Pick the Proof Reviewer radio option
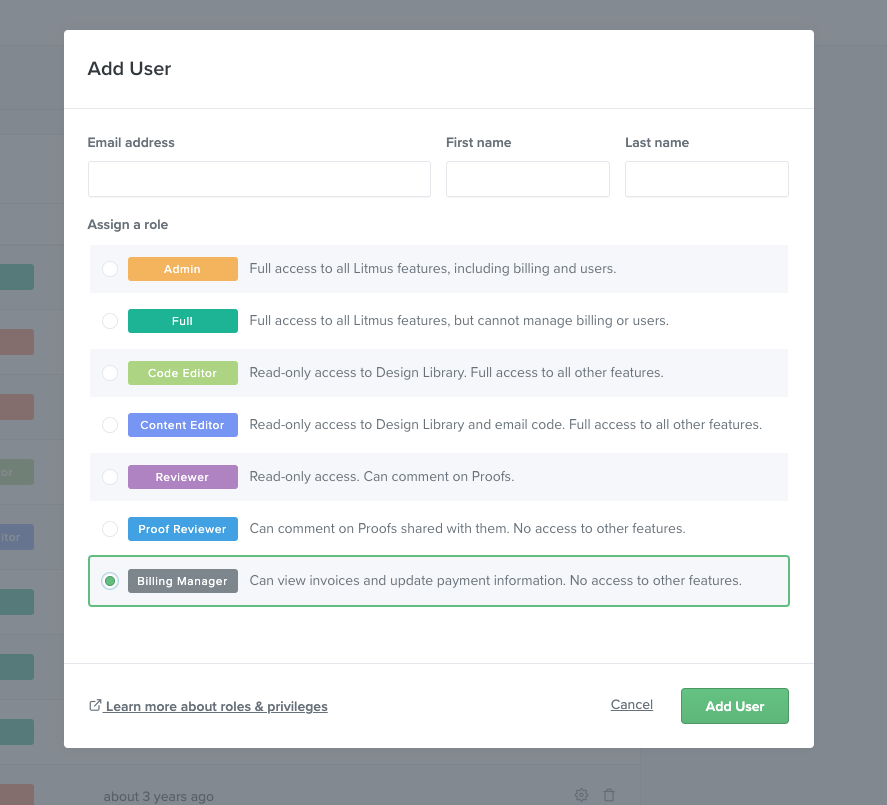Screen dimensions: 887x805 110,529
